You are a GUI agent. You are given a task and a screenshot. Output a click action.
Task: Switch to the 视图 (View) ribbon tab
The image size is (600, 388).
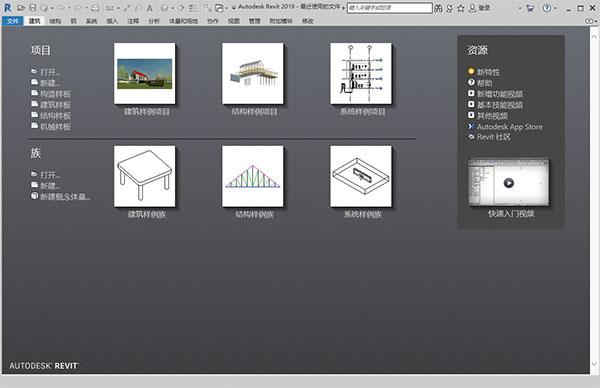[x=233, y=21]
